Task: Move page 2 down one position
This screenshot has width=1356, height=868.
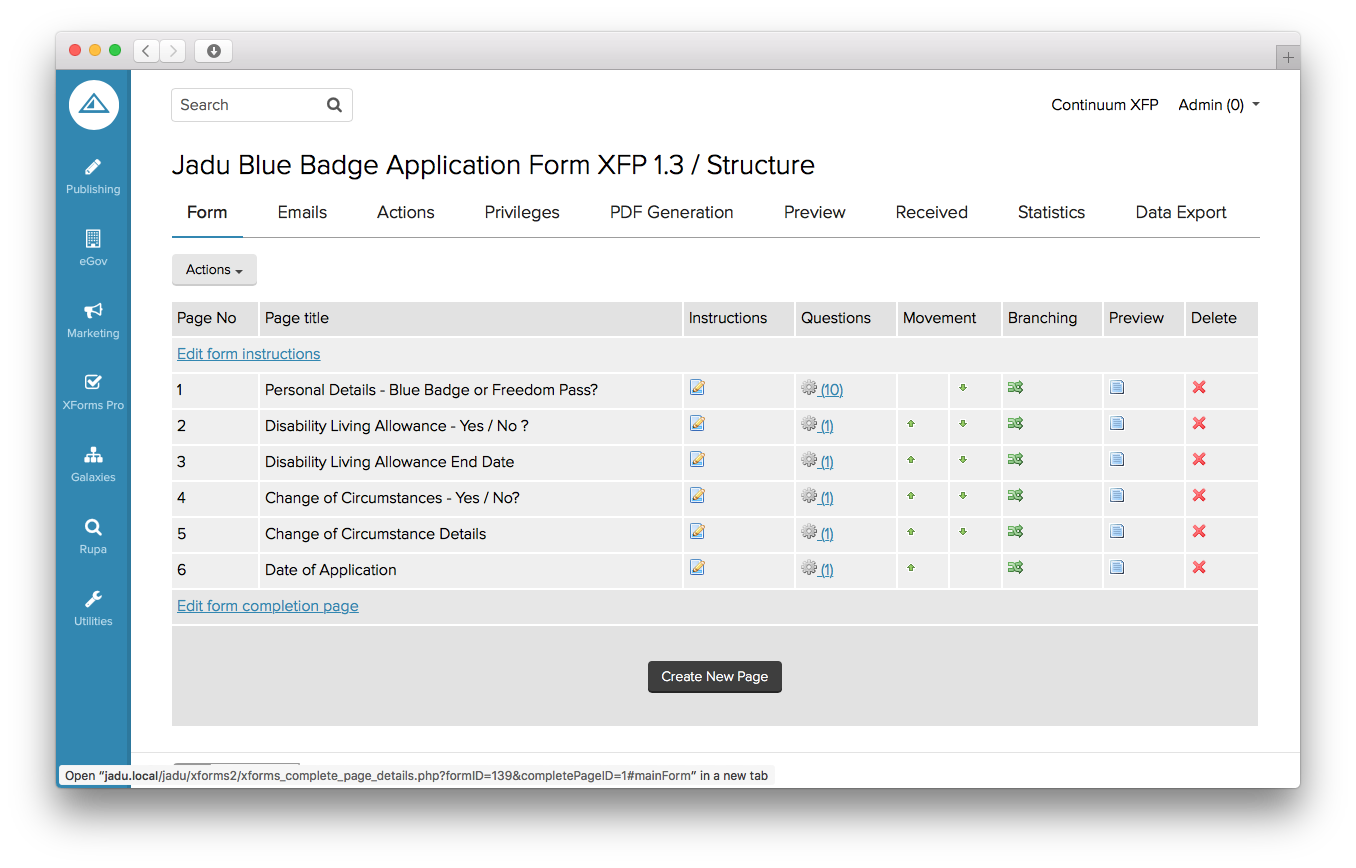Action: 963,424
